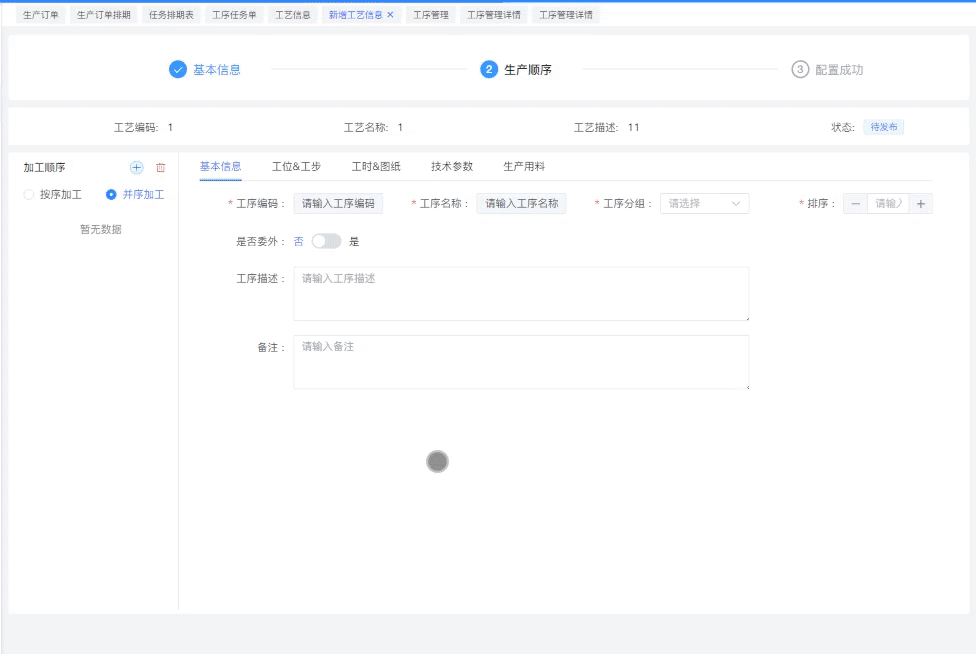Close the 新增工艺信息 tab
This screenshot has height=654, width=976.
pos(391,15)
